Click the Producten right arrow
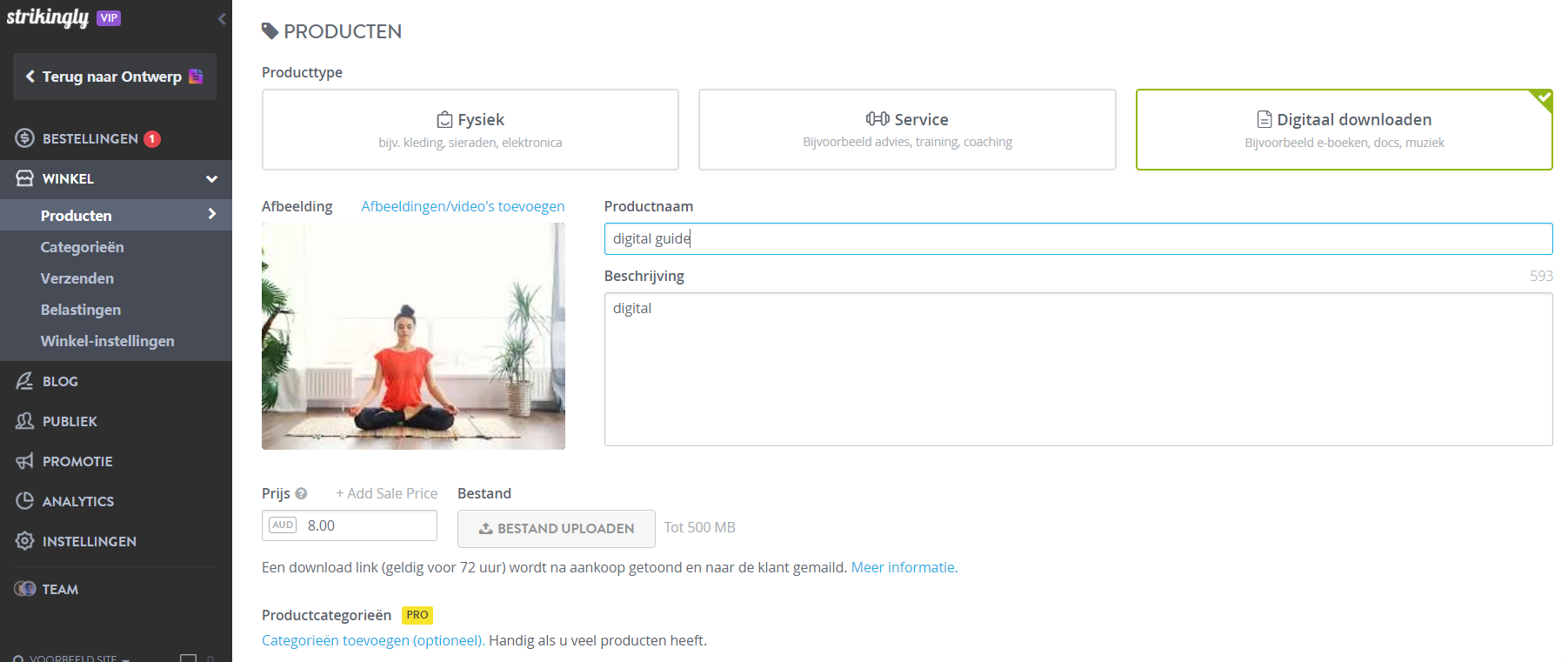This screenshot has width=1568, height=662. (x=211, y=214)
